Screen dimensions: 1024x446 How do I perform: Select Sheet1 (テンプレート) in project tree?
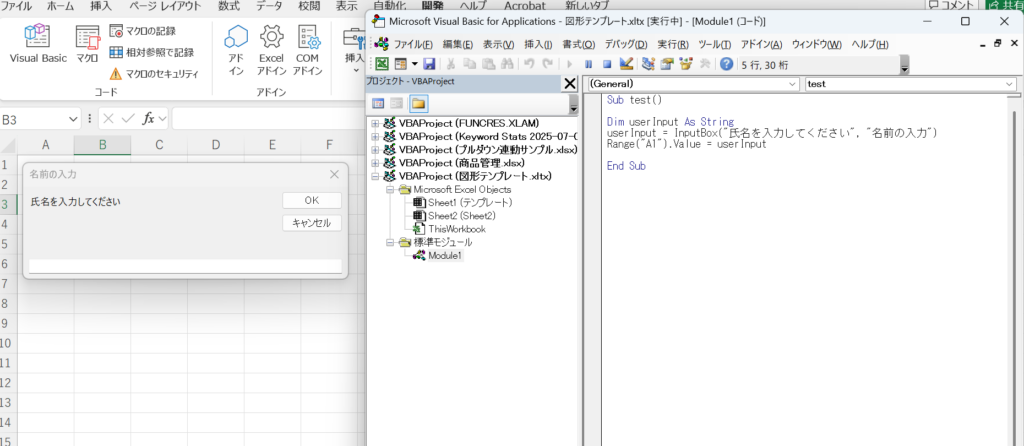coord(470,202)
